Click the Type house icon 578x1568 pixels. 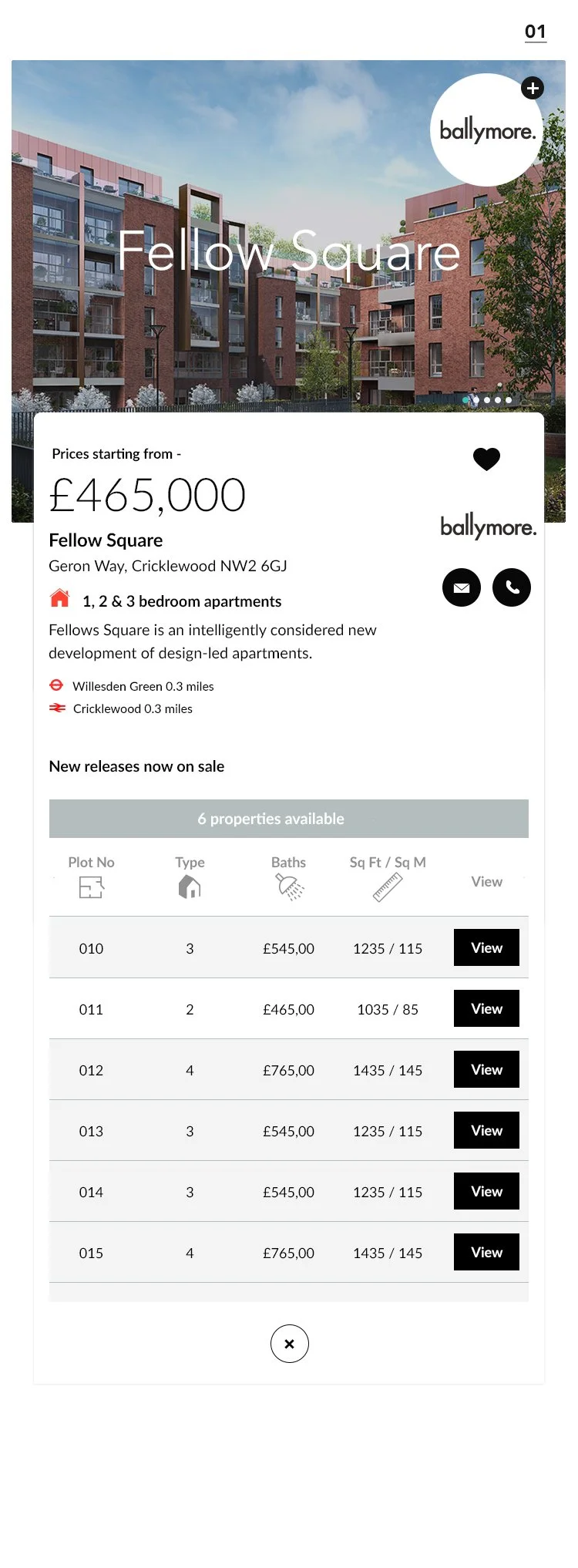[190, 888]
